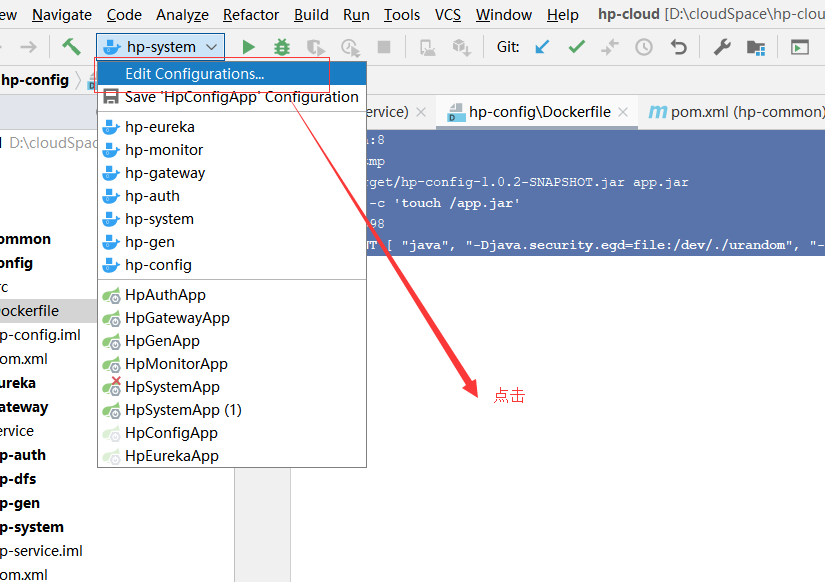Open the Build menu

[311, 15]
